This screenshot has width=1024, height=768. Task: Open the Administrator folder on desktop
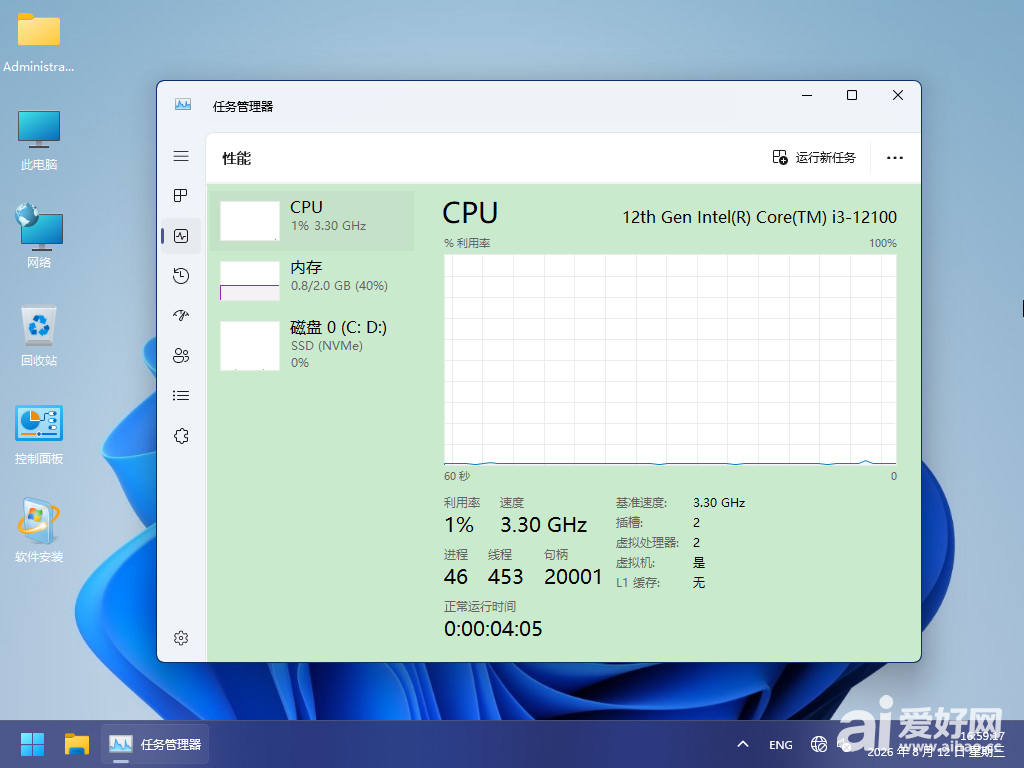point(39,42)
